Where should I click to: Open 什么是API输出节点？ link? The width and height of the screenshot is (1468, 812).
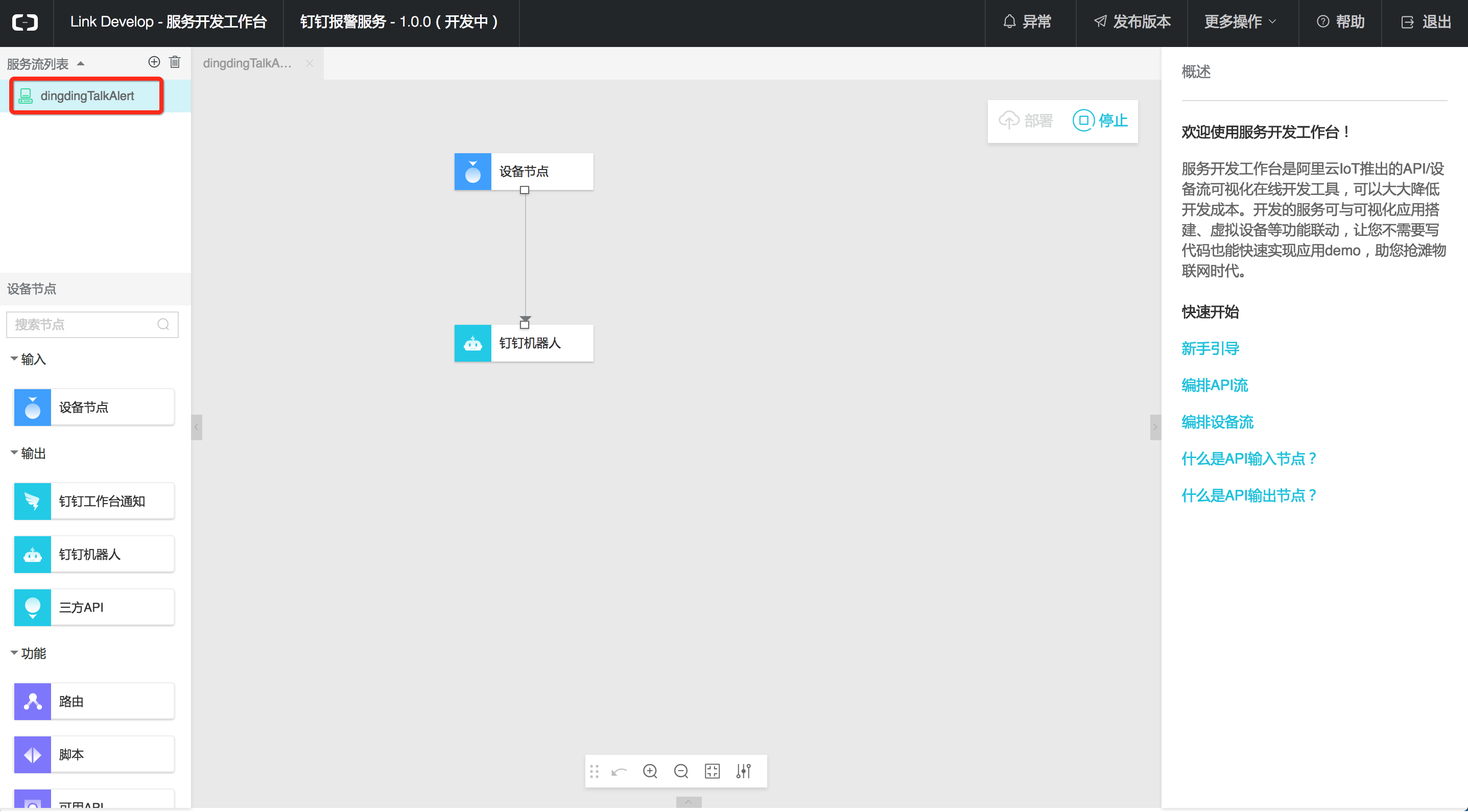pos(1249,496)
